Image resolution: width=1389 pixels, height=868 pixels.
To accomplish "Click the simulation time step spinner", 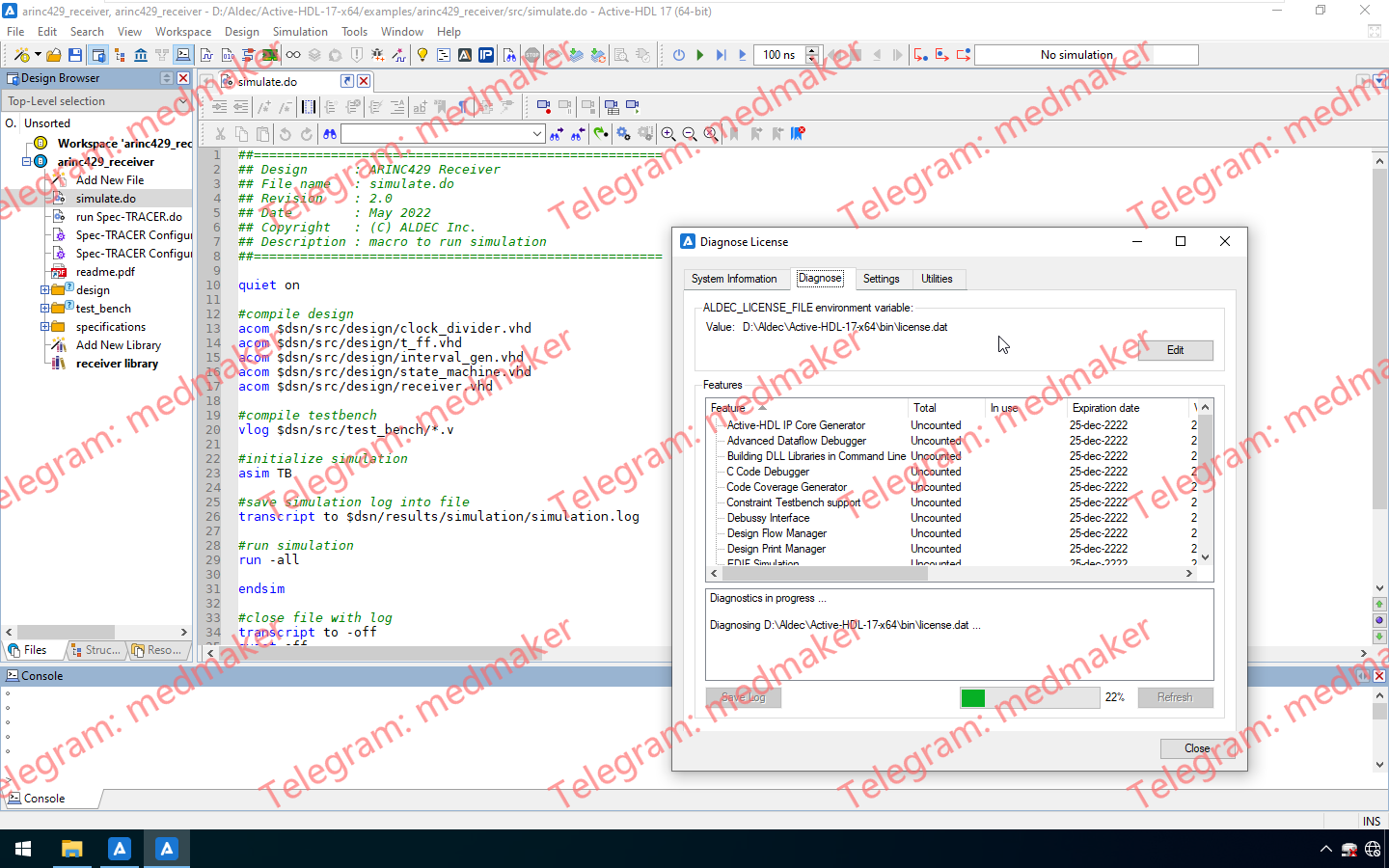I will 812,55.
